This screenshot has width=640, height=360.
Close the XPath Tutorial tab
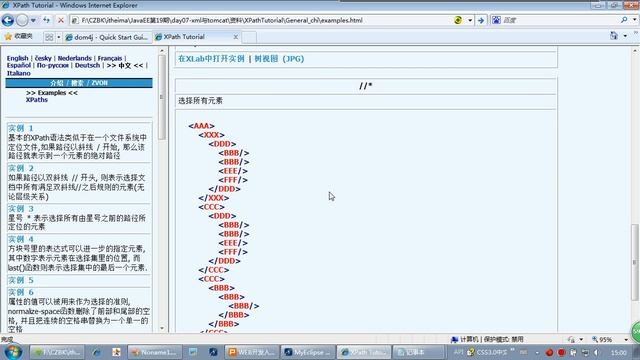[236, 37]
